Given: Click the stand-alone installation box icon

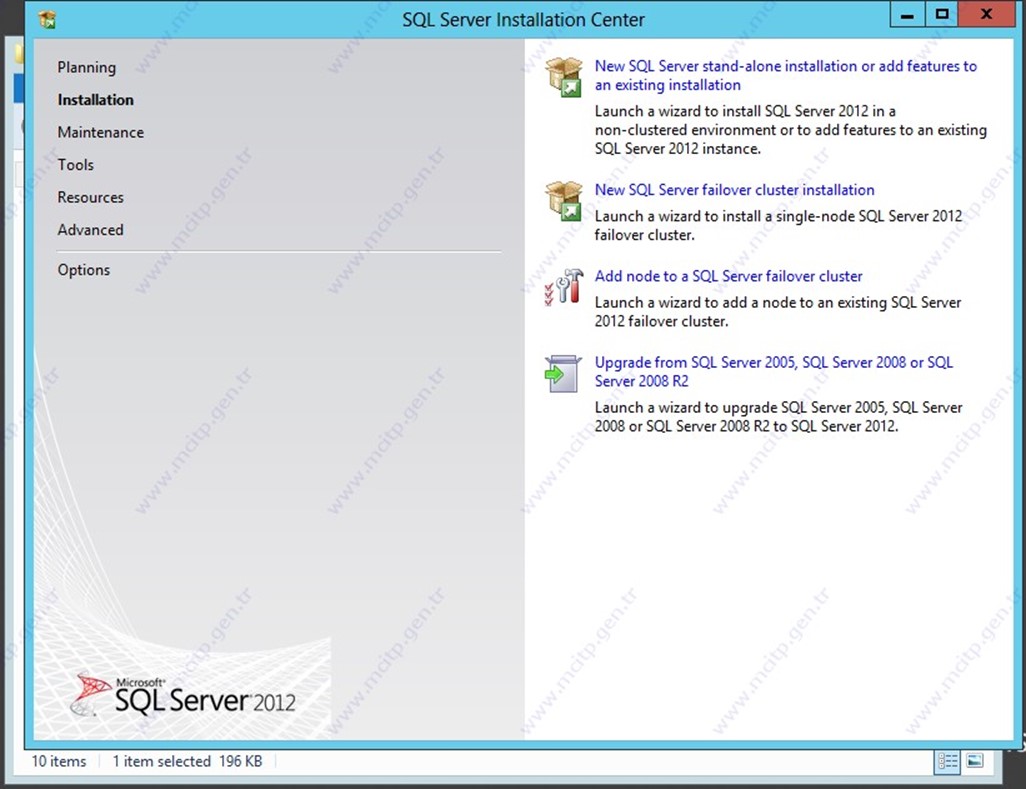Looking at the screenshot, I should click(563, 77).
